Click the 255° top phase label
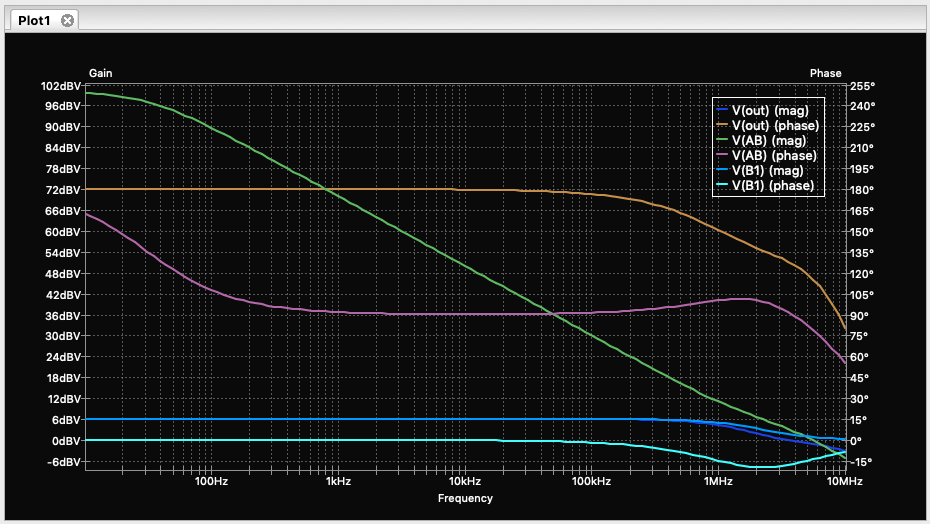The width and height of the screenshot is (930, 524). (862, 86)
